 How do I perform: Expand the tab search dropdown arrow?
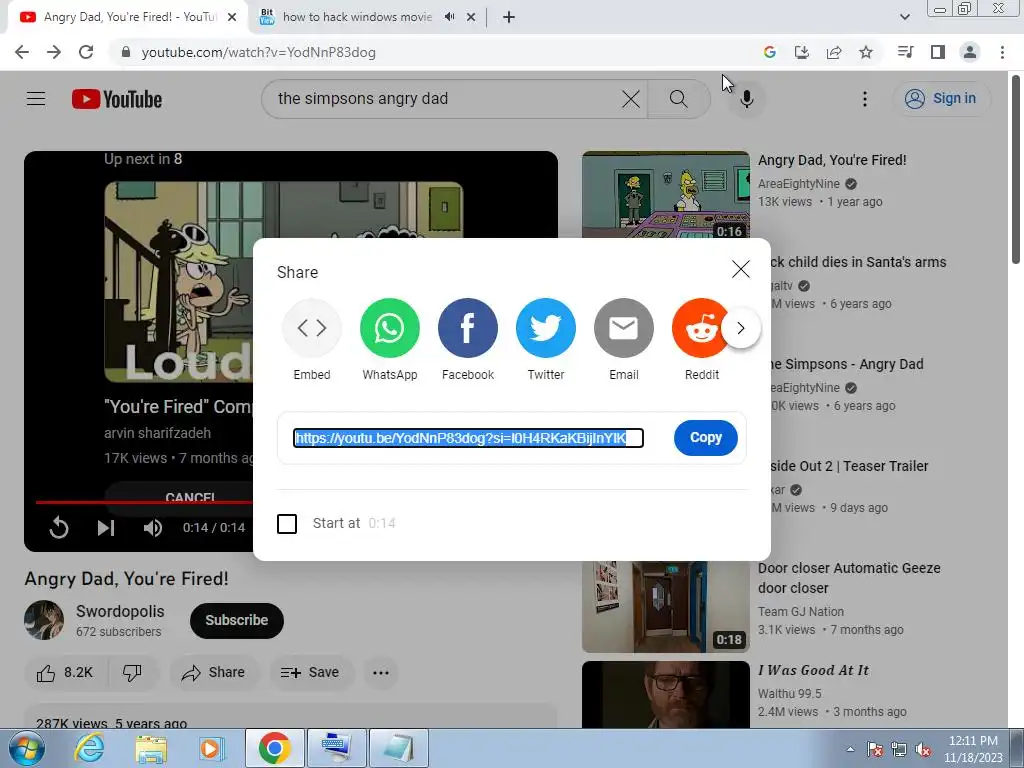904,17
